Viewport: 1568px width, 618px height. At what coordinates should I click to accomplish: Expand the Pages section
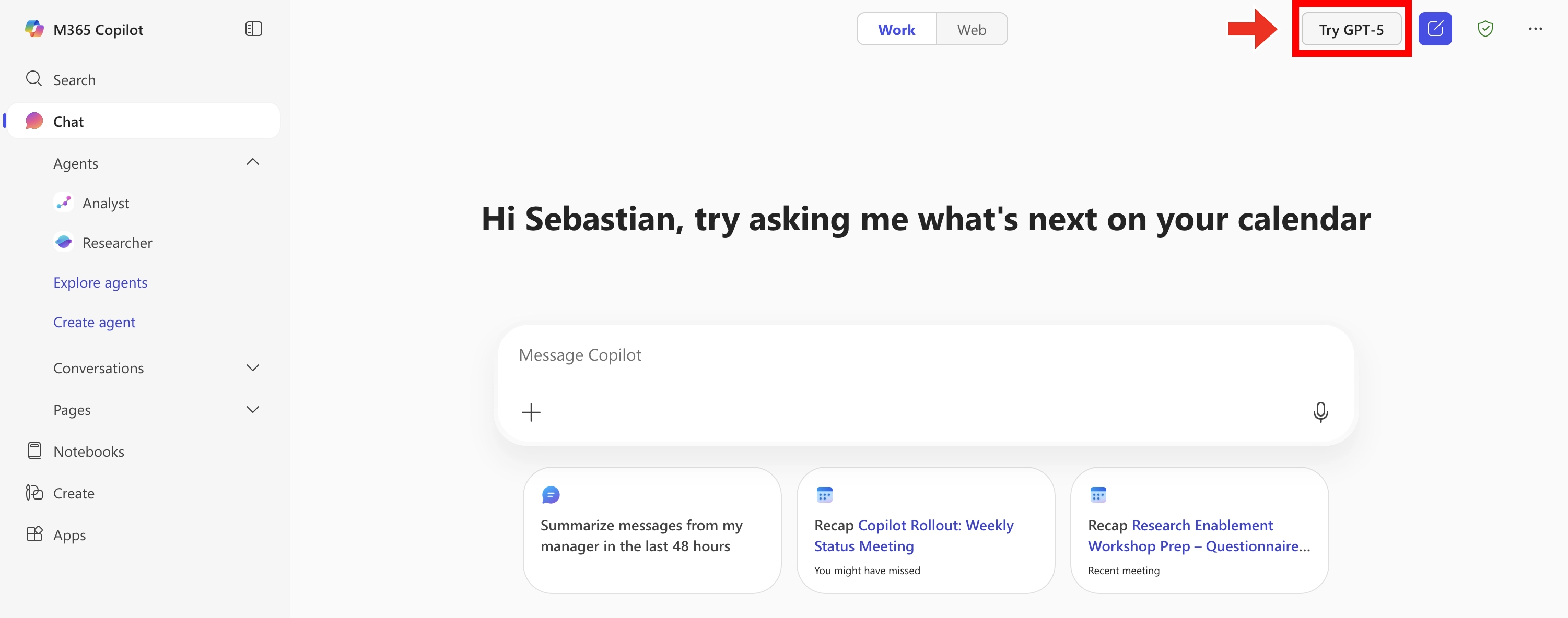point(253,409)
